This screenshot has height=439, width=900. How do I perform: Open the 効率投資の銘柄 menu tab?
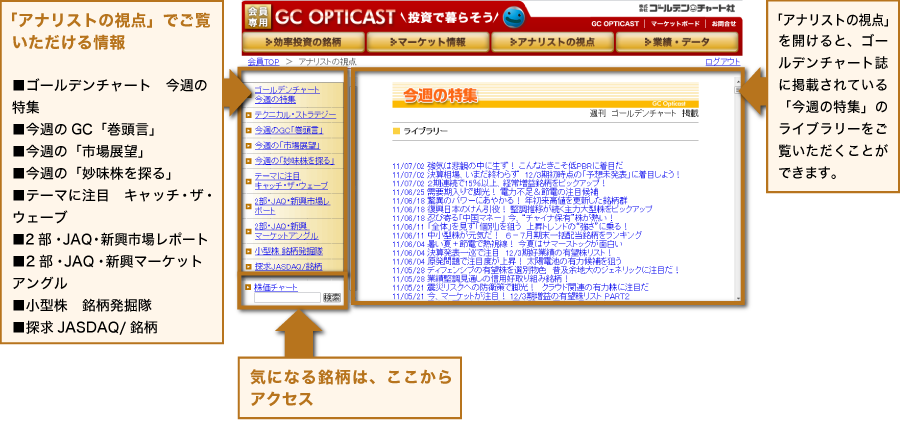[x=304, y=42]
